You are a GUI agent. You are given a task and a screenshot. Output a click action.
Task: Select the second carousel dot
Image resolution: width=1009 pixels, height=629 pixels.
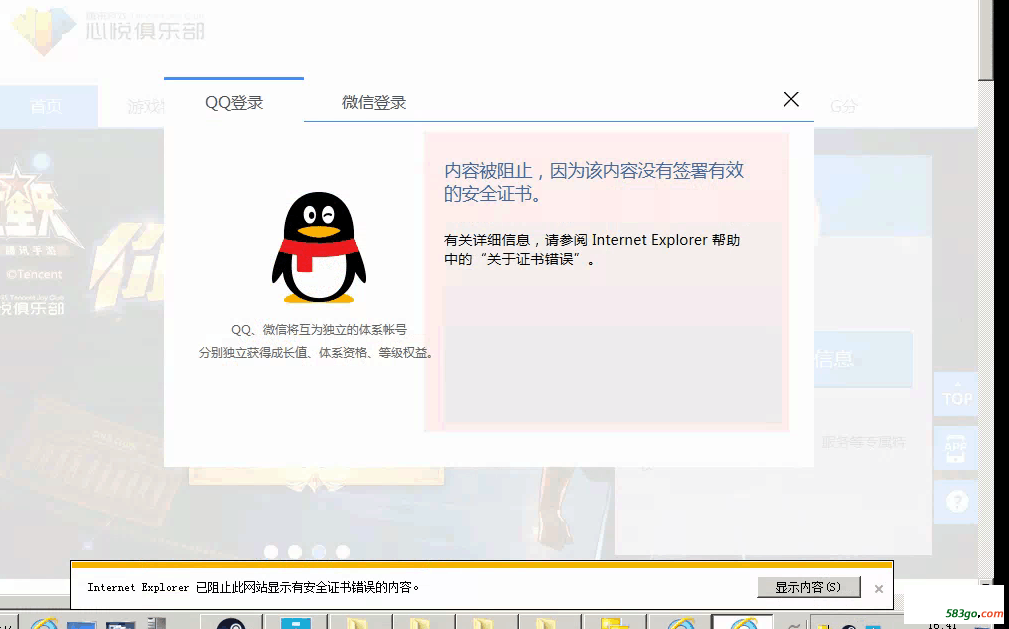click(295, 552)
